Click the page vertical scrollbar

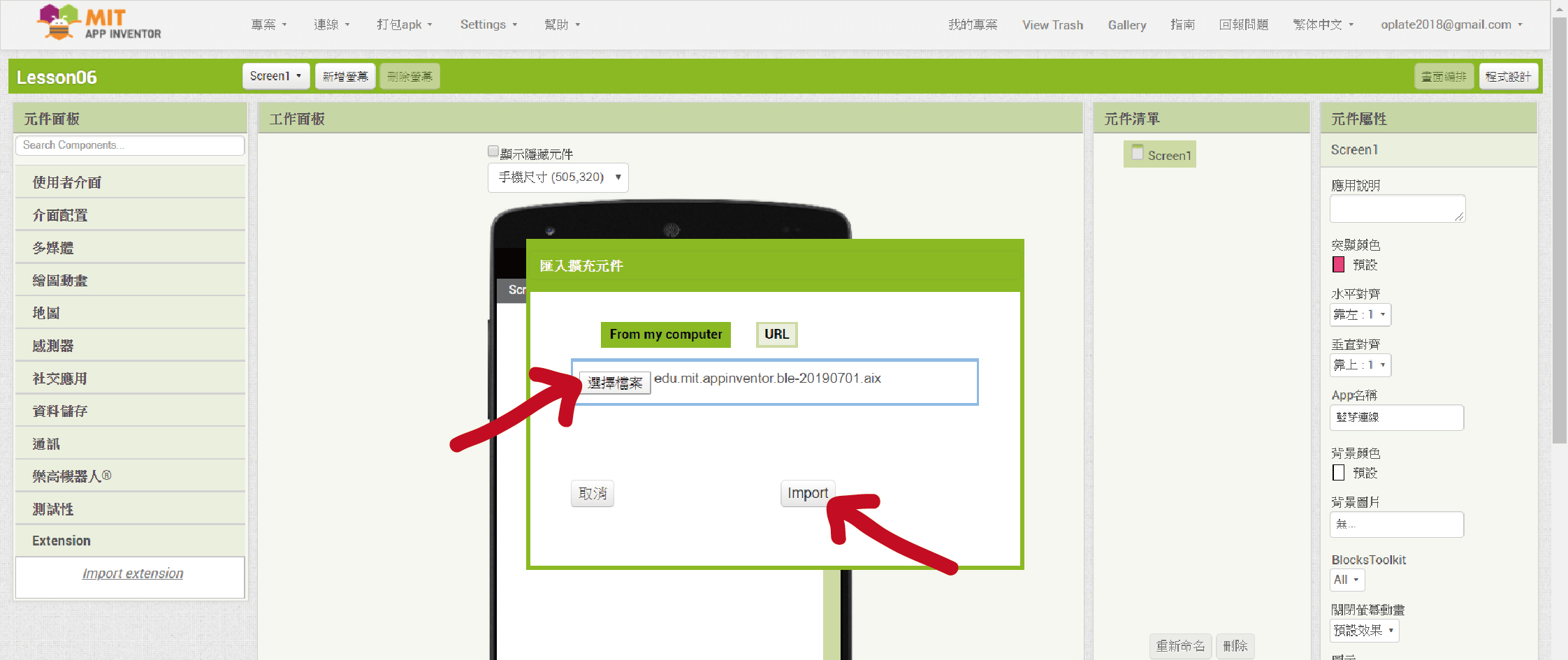1560,230
